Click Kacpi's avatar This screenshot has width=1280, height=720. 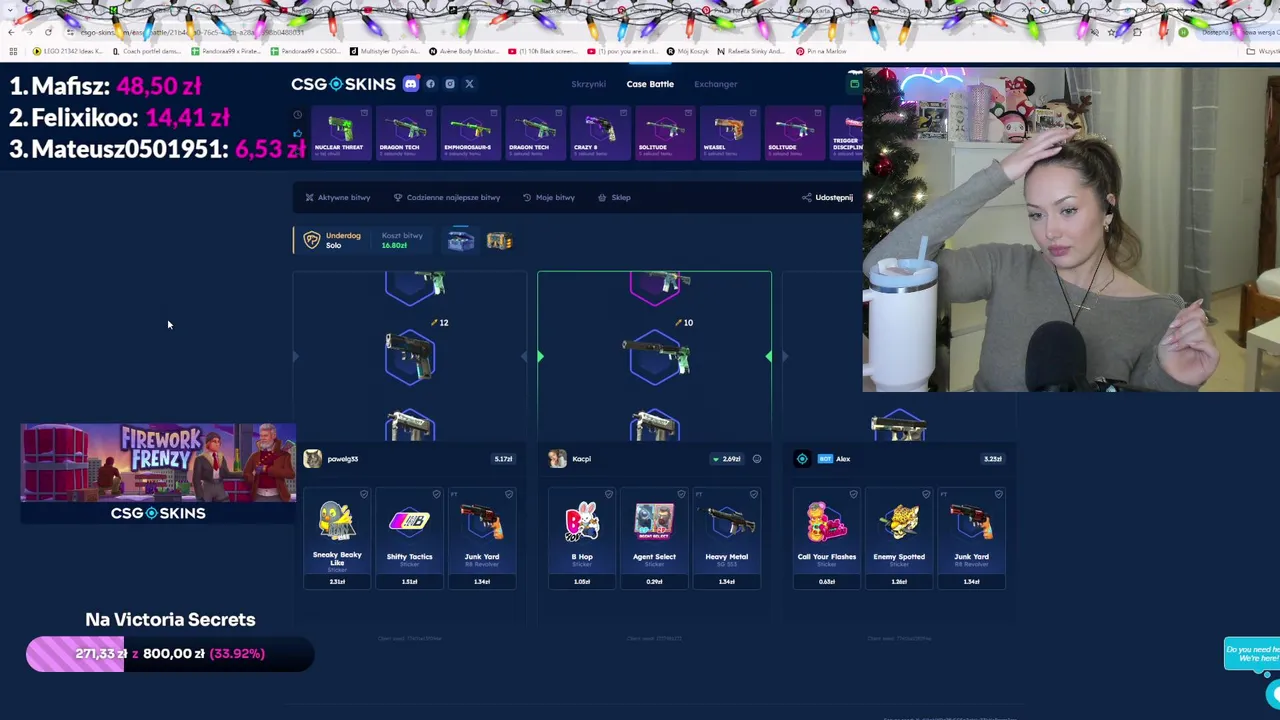click(557, 458)
